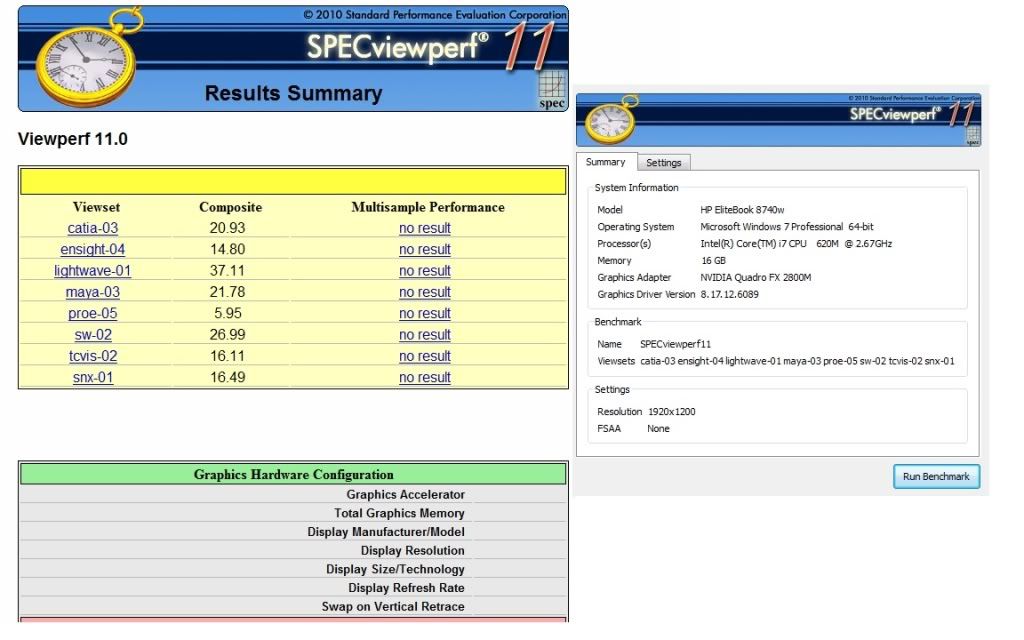Click the Display Size/Technology row label
1024x640 pixels.
(x=395, y=569)
